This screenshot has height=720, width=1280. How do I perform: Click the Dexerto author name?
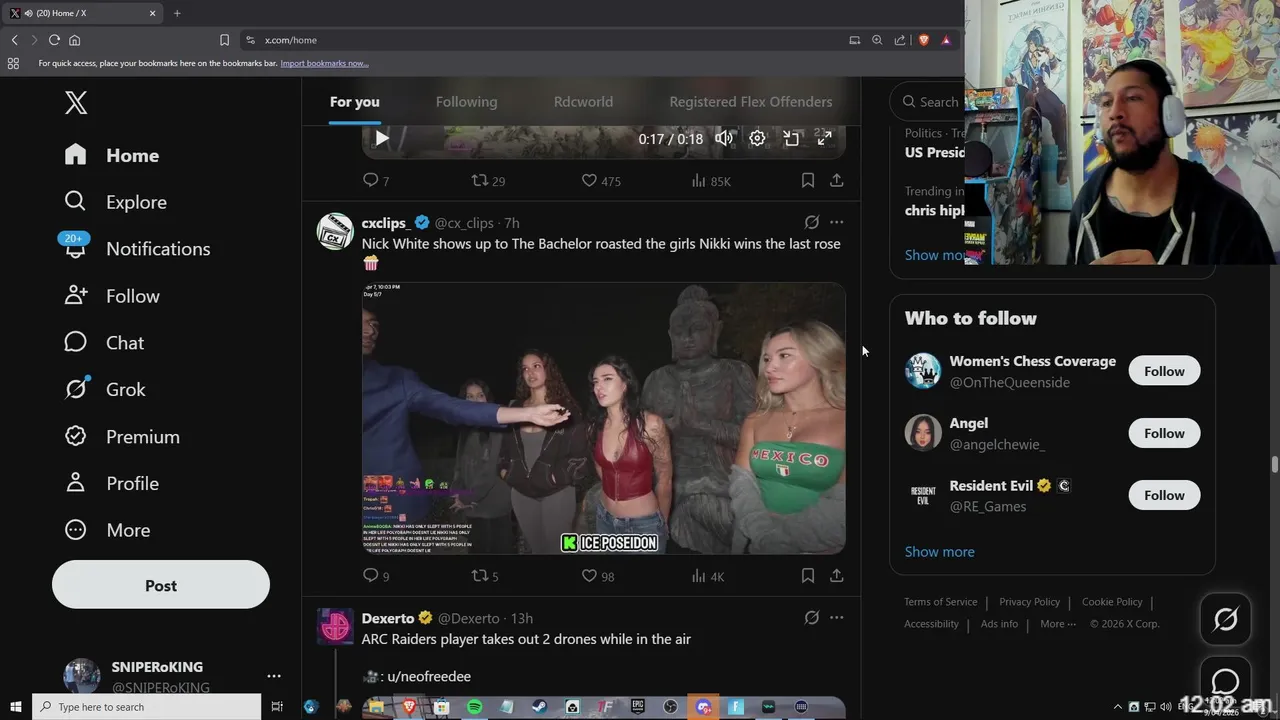(388, 618)
